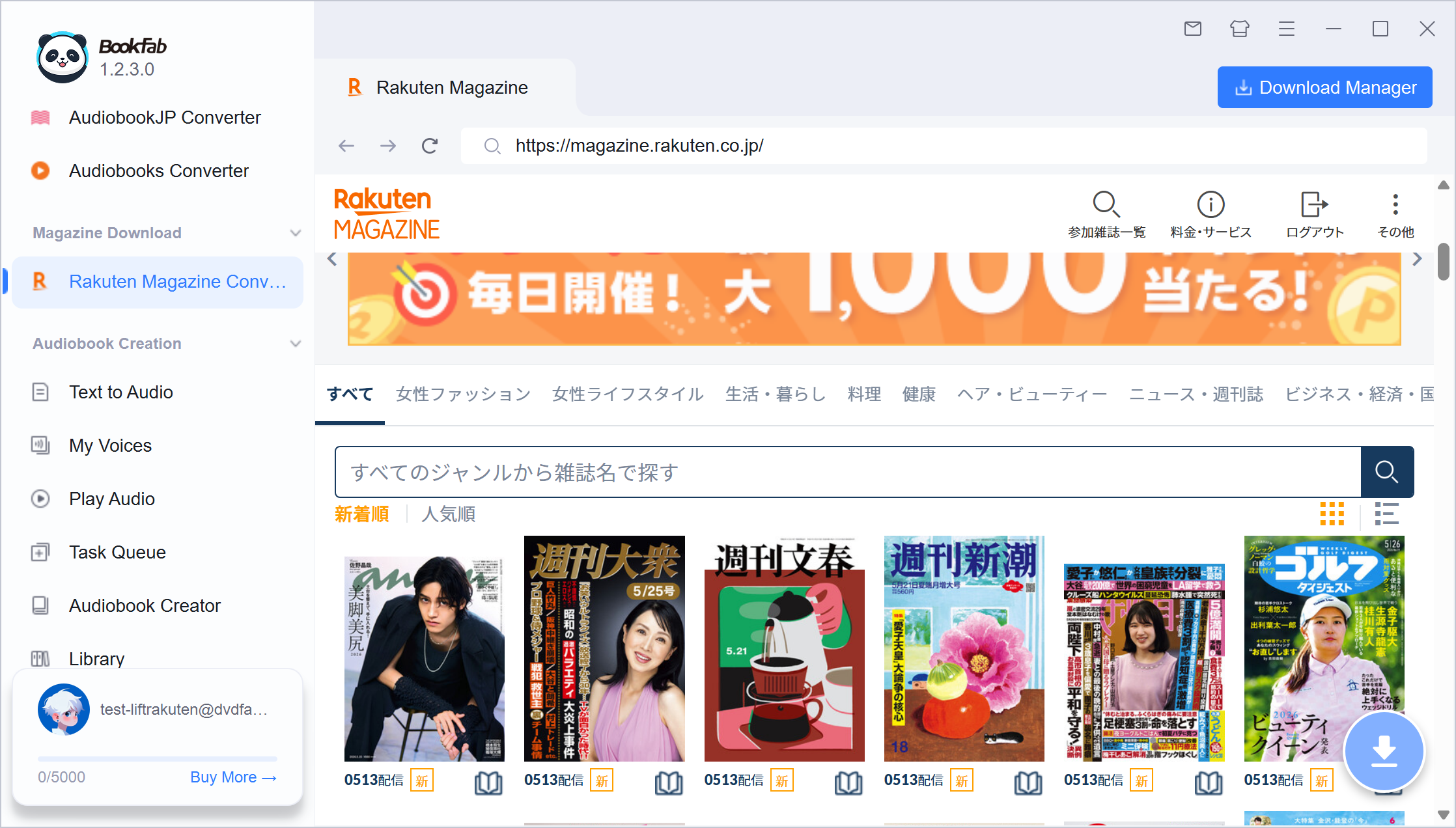Show previous banner slide

click(332, 259)
